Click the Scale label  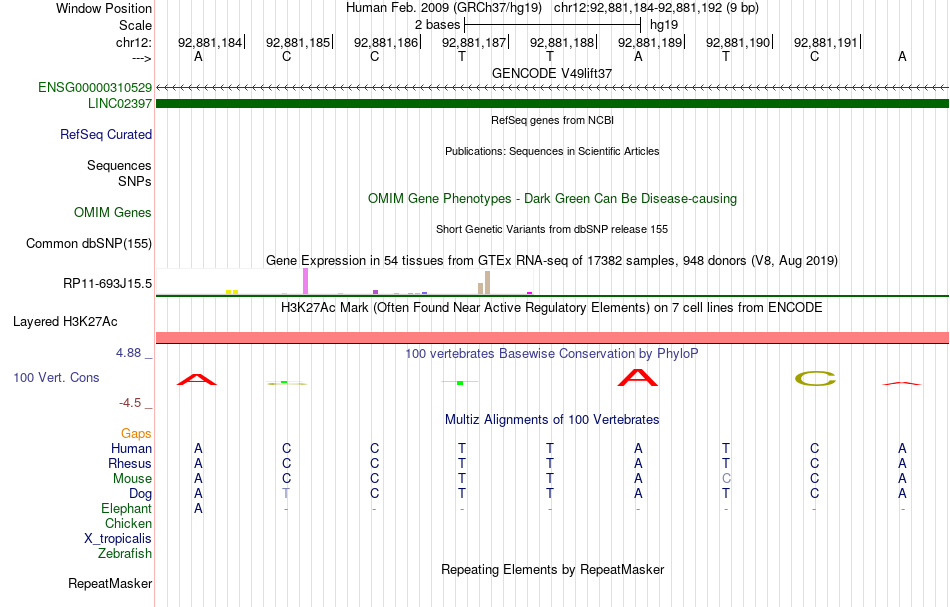click(x=135, y=25)
